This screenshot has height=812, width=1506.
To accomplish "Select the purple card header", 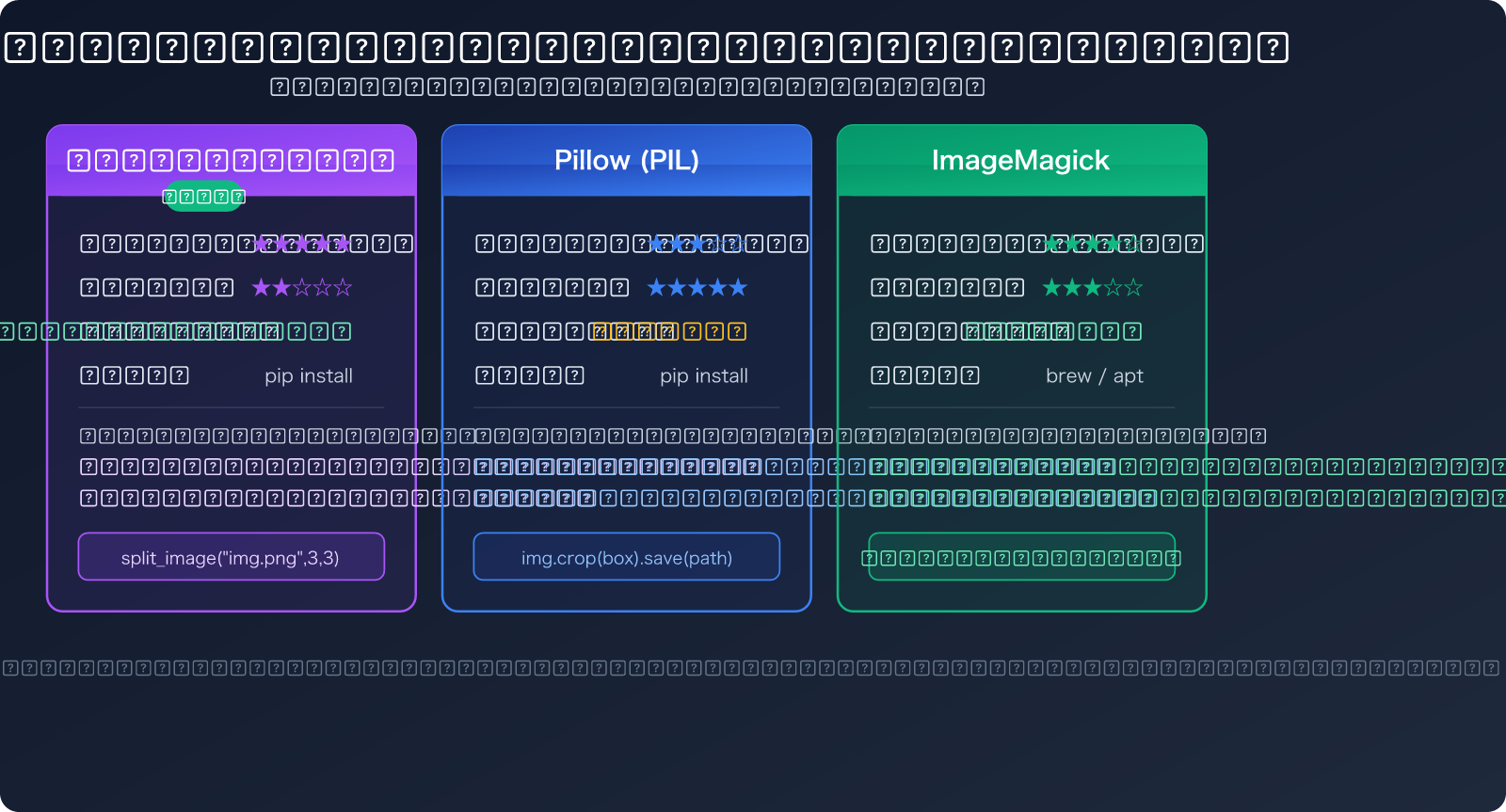I will 231,160.
